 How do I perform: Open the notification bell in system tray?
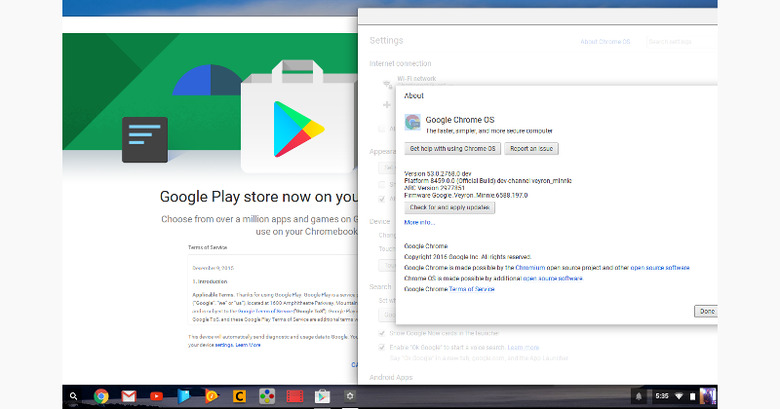coord(639,396)
